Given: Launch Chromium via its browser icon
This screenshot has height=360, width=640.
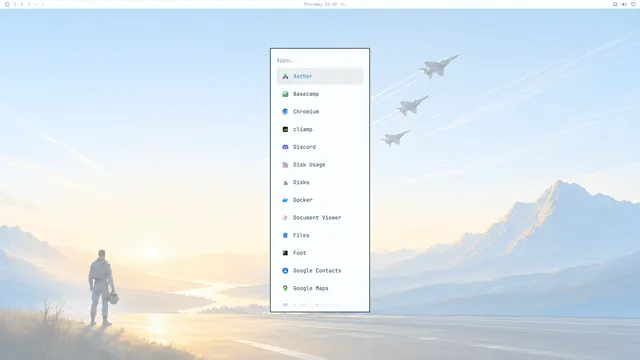Looking at the screenshot, I should pyautogui.click(x=285, y=111).
